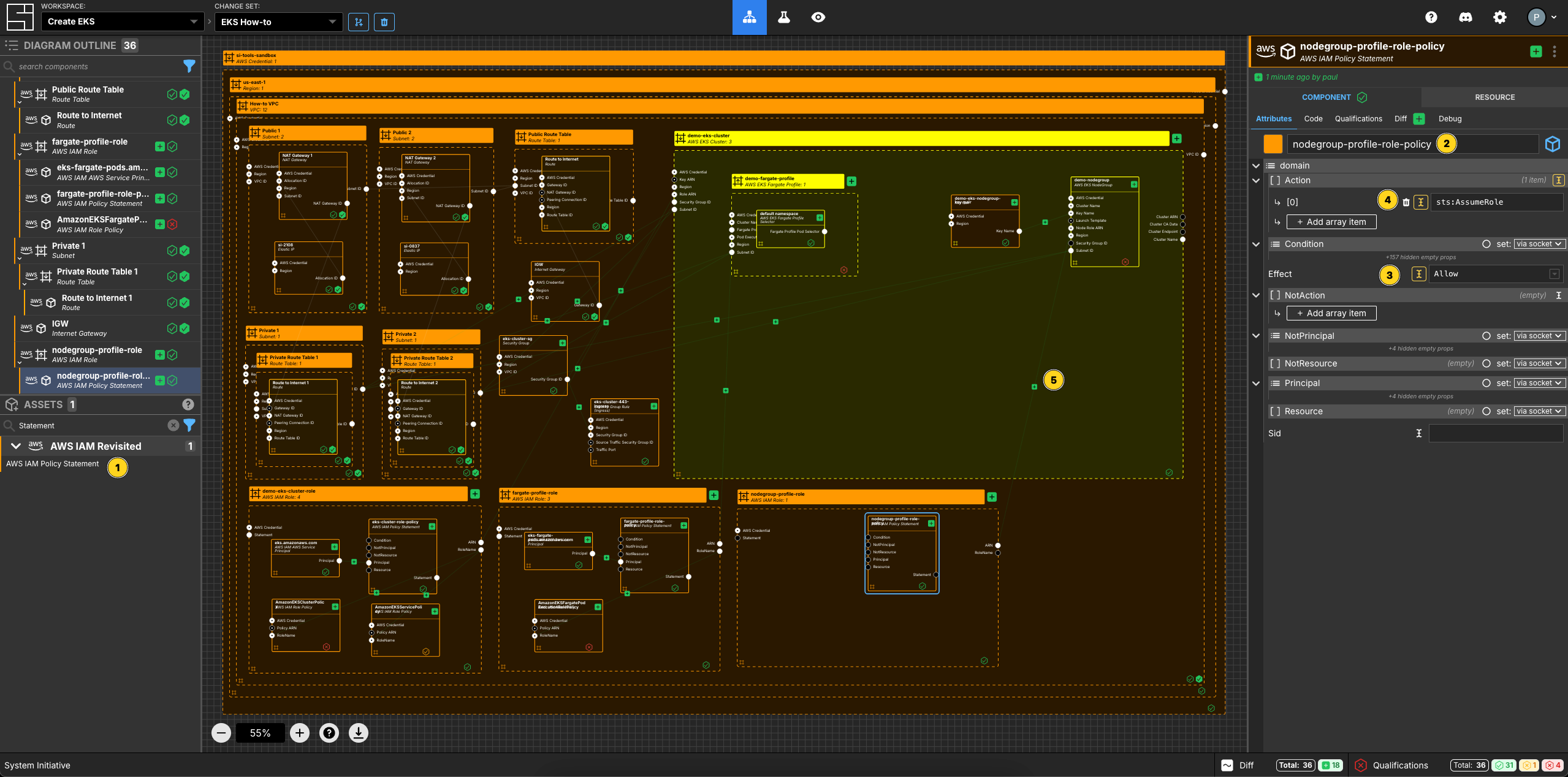Click the diagram outline filter icon
The width and height of the screenshot is (1568, 777).
click(189, 66)
